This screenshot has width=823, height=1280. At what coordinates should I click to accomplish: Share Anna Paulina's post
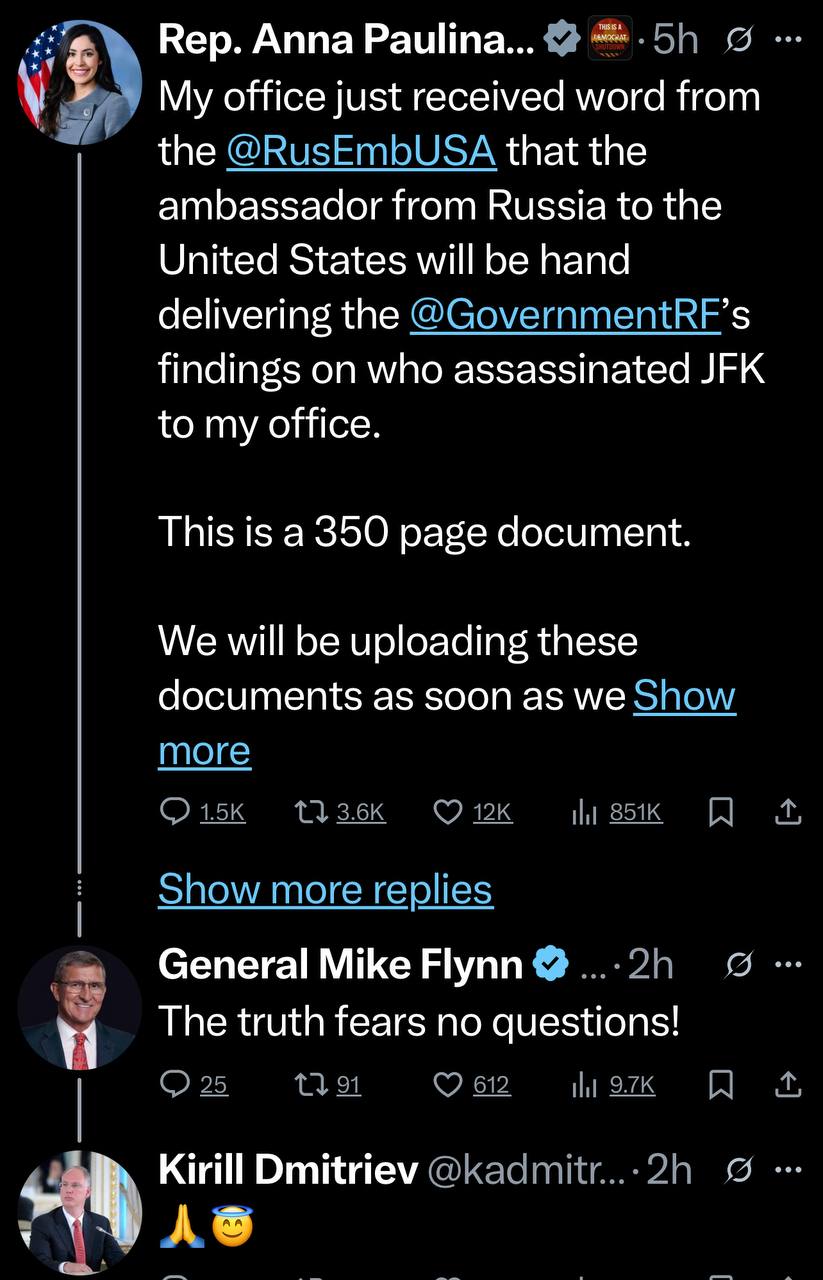(x=788, y=813)
